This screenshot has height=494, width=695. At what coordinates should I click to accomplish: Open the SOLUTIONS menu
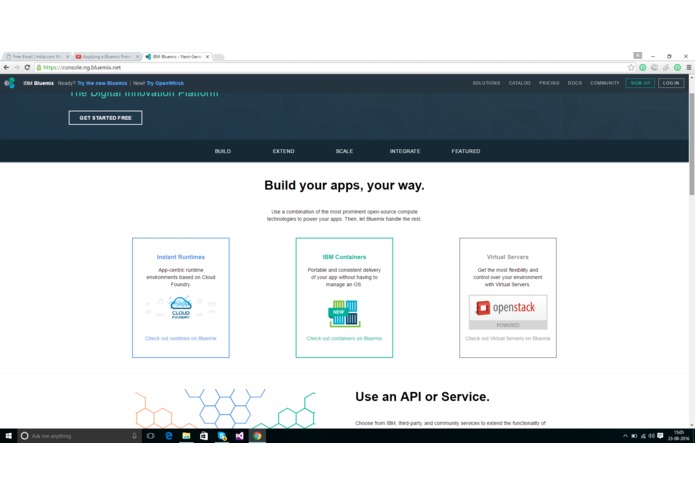pyautogui.click(x=486, y=83)
